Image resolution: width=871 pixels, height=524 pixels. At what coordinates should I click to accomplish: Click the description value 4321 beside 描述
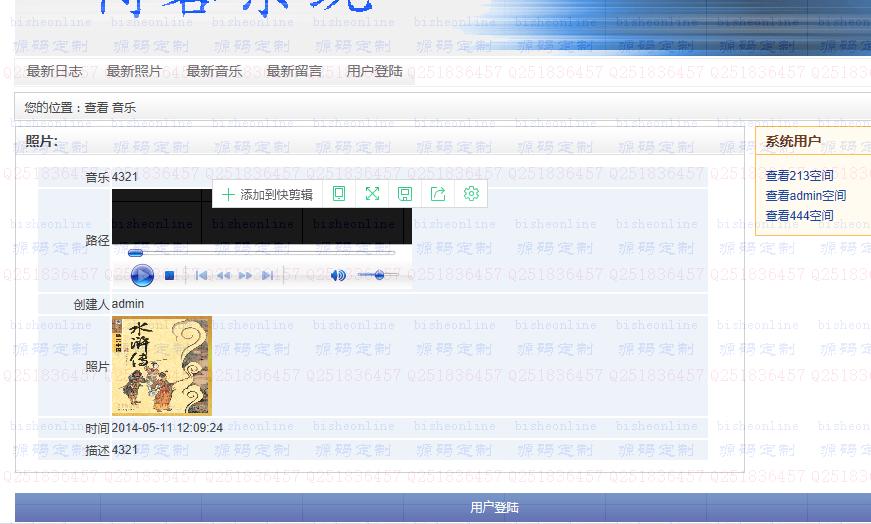click(124, 450)
